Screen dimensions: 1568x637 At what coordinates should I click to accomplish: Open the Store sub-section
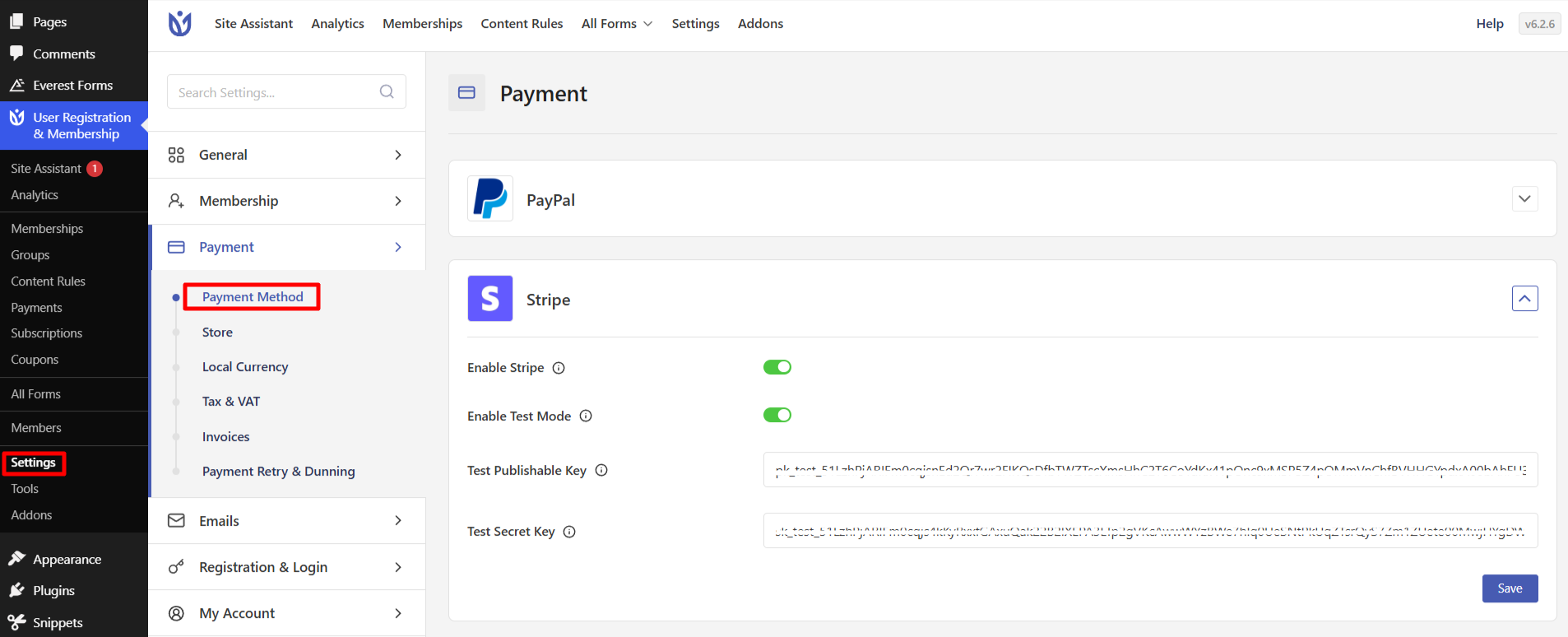(217, 332)
